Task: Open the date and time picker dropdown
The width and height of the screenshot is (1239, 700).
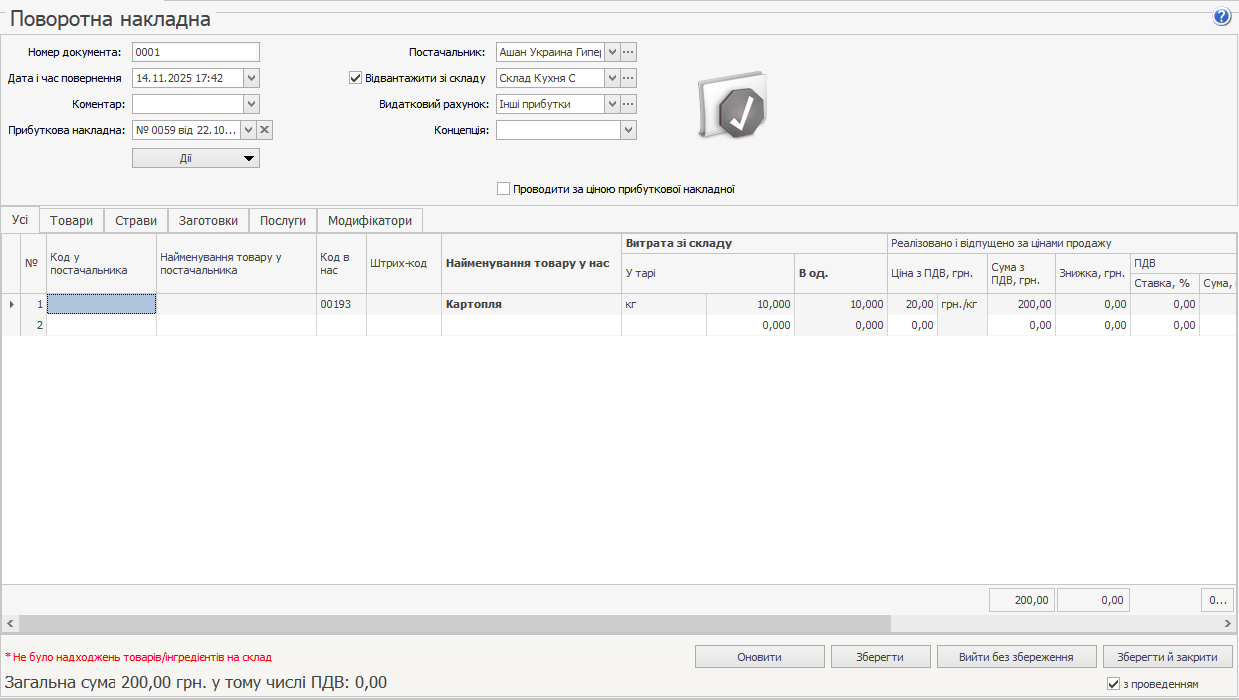Action: click(x=251, y=78)
